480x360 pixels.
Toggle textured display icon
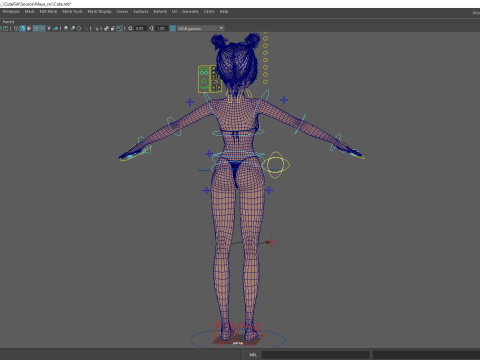pyautogui.click(x=42, y=28)
